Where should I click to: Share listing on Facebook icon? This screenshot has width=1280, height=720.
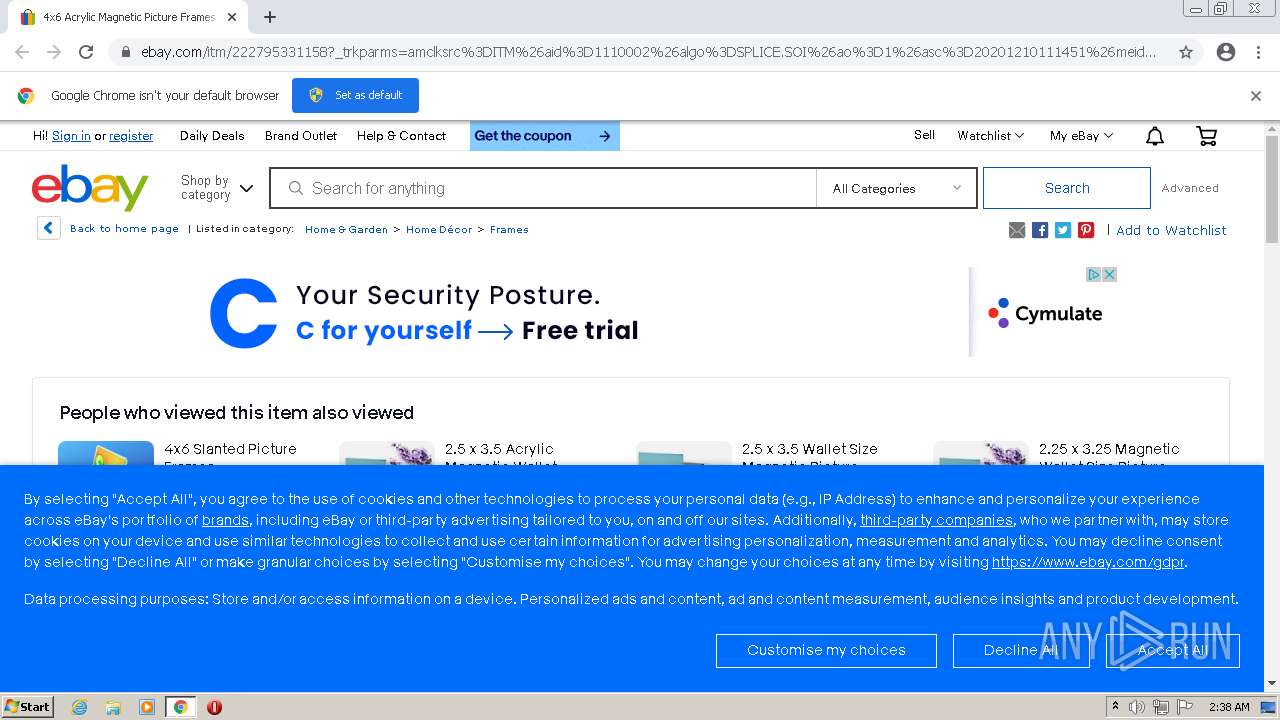click(1040, 230)
